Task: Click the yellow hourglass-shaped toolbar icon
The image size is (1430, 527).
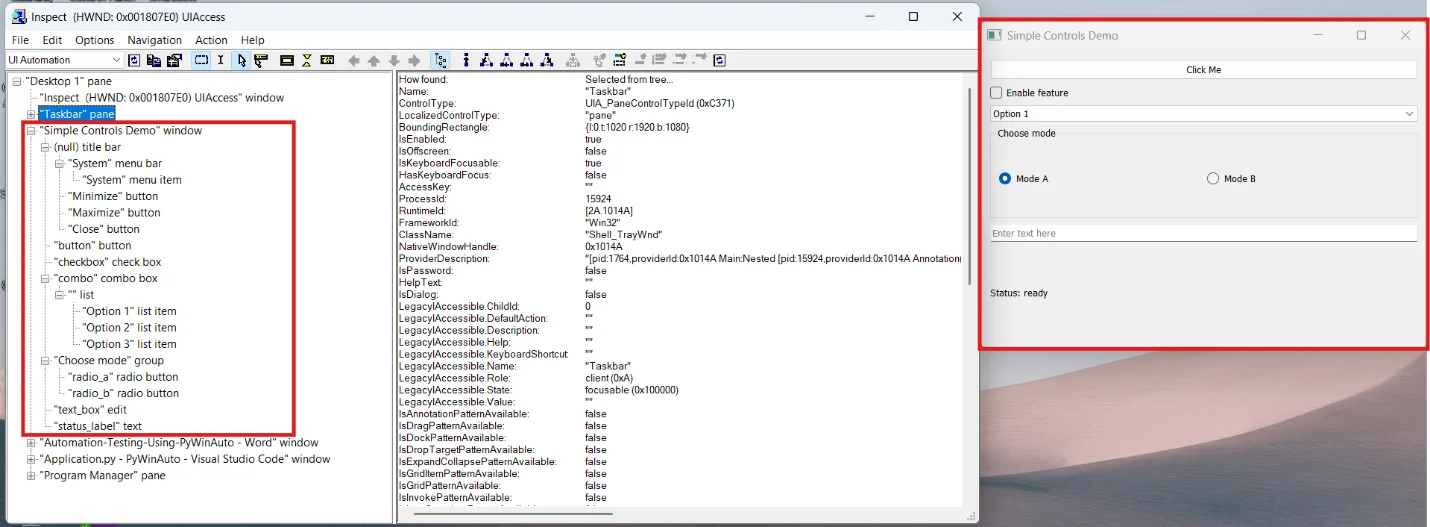Action: (x=307, y=60)
